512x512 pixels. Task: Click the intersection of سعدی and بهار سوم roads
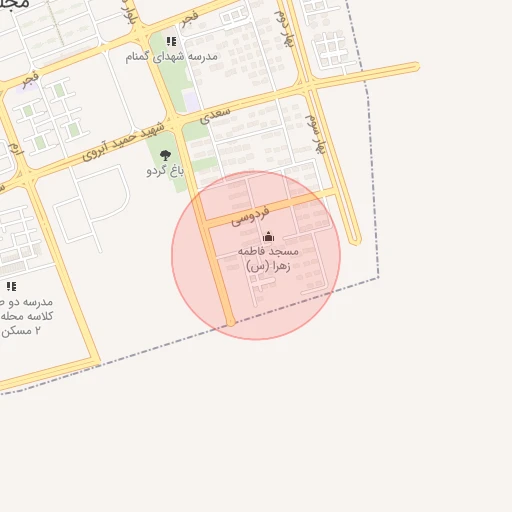pyautogui.click(x=307, y=85)
